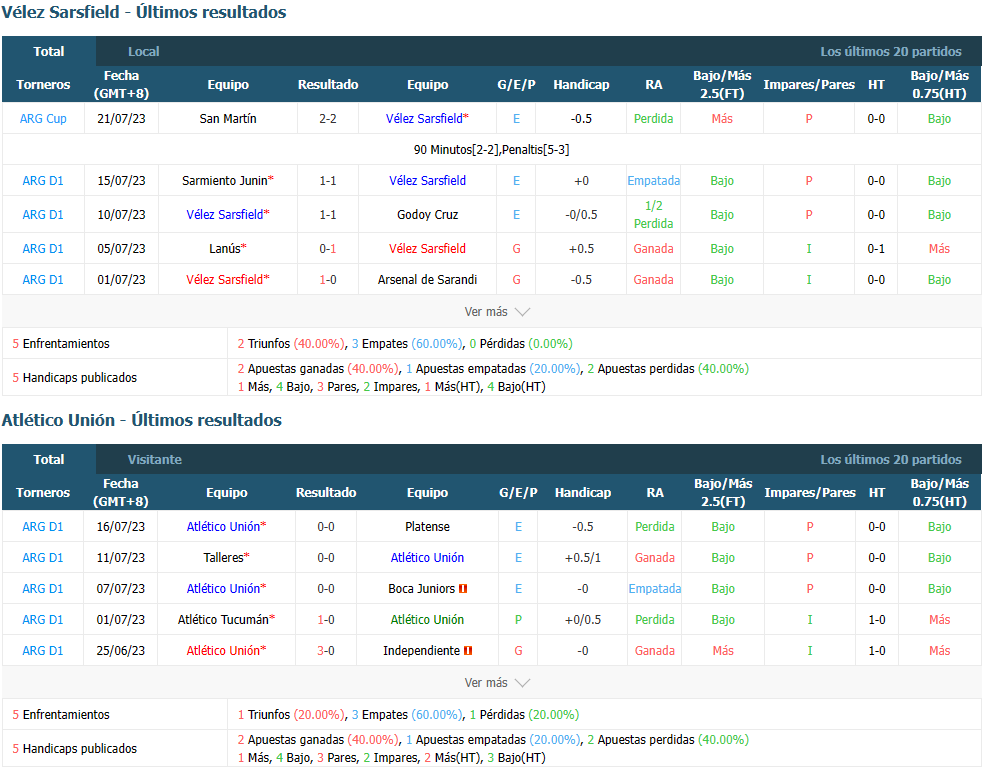Click Atlético Tucumán team name

coord(223,620)
